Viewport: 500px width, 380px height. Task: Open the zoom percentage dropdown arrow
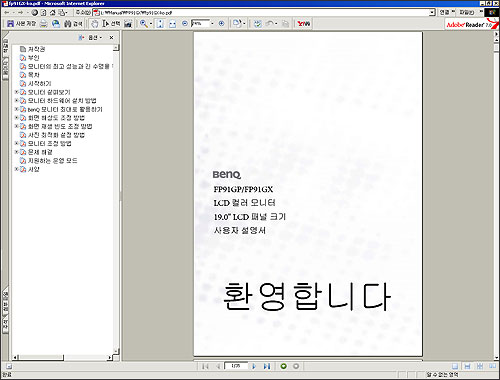pos(212,24)
